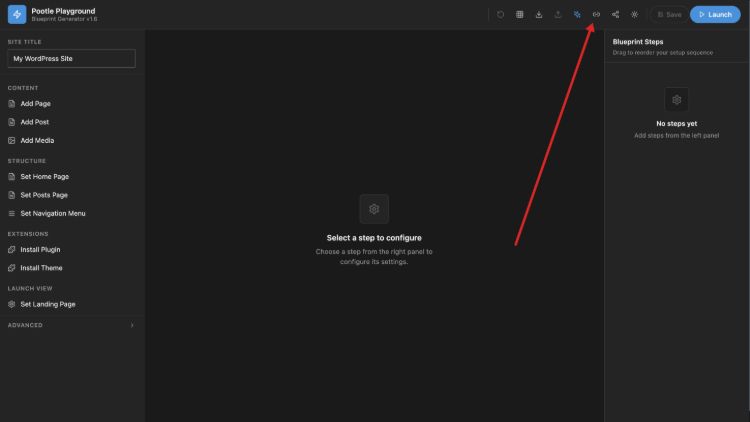Image resolution: width=750 pixels, height=422 pixels.
Task: Click the gear icon above No steps yet
Action: tap(676, 100)
